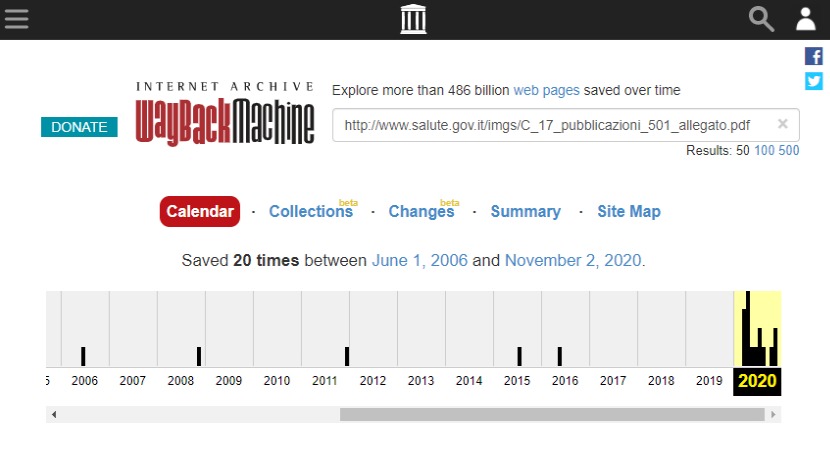Click the 'Results: 50' text
Screen dimensions: 830x469
click(x=717, y=151)
